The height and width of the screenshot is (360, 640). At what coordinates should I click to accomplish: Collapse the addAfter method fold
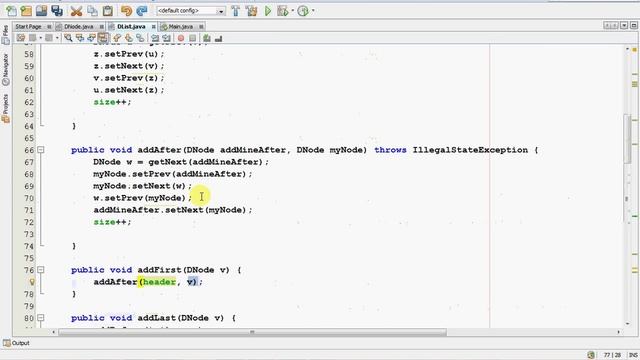click(x=41, y=150)
